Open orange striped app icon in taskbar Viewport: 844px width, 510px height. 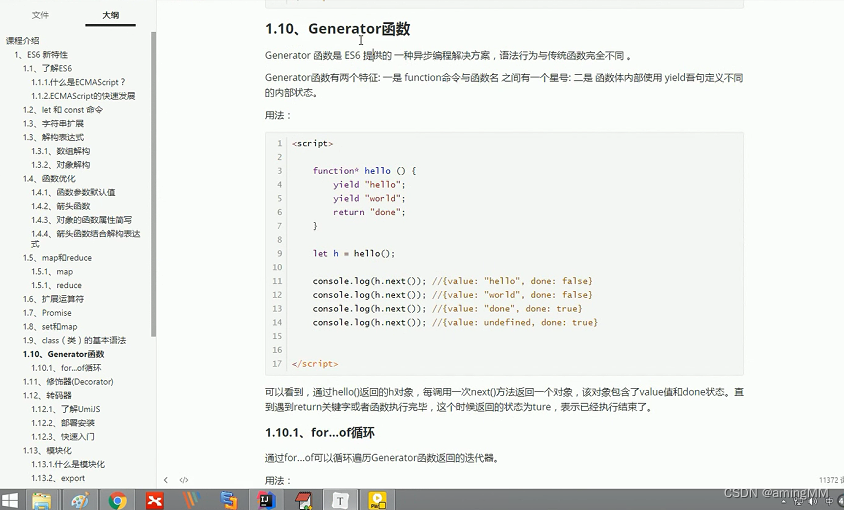[192, 500]
